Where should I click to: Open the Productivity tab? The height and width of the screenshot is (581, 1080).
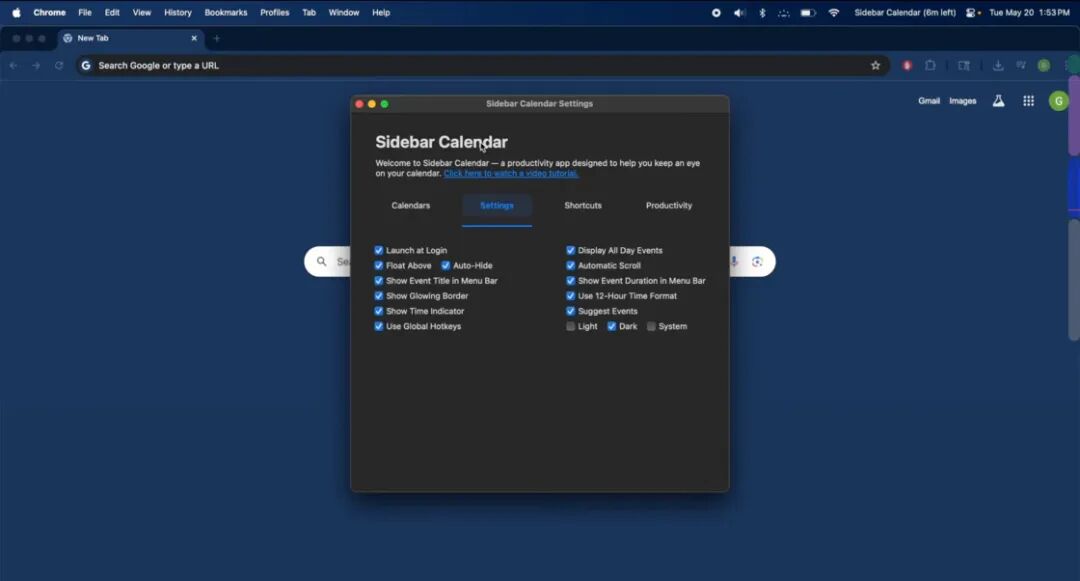tap(669, 206)
